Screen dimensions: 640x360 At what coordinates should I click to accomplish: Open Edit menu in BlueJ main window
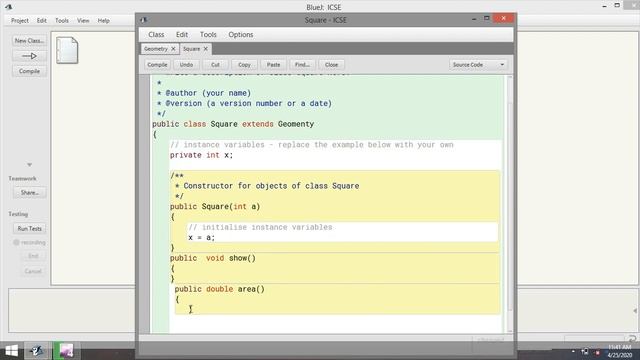click(42, 20)
